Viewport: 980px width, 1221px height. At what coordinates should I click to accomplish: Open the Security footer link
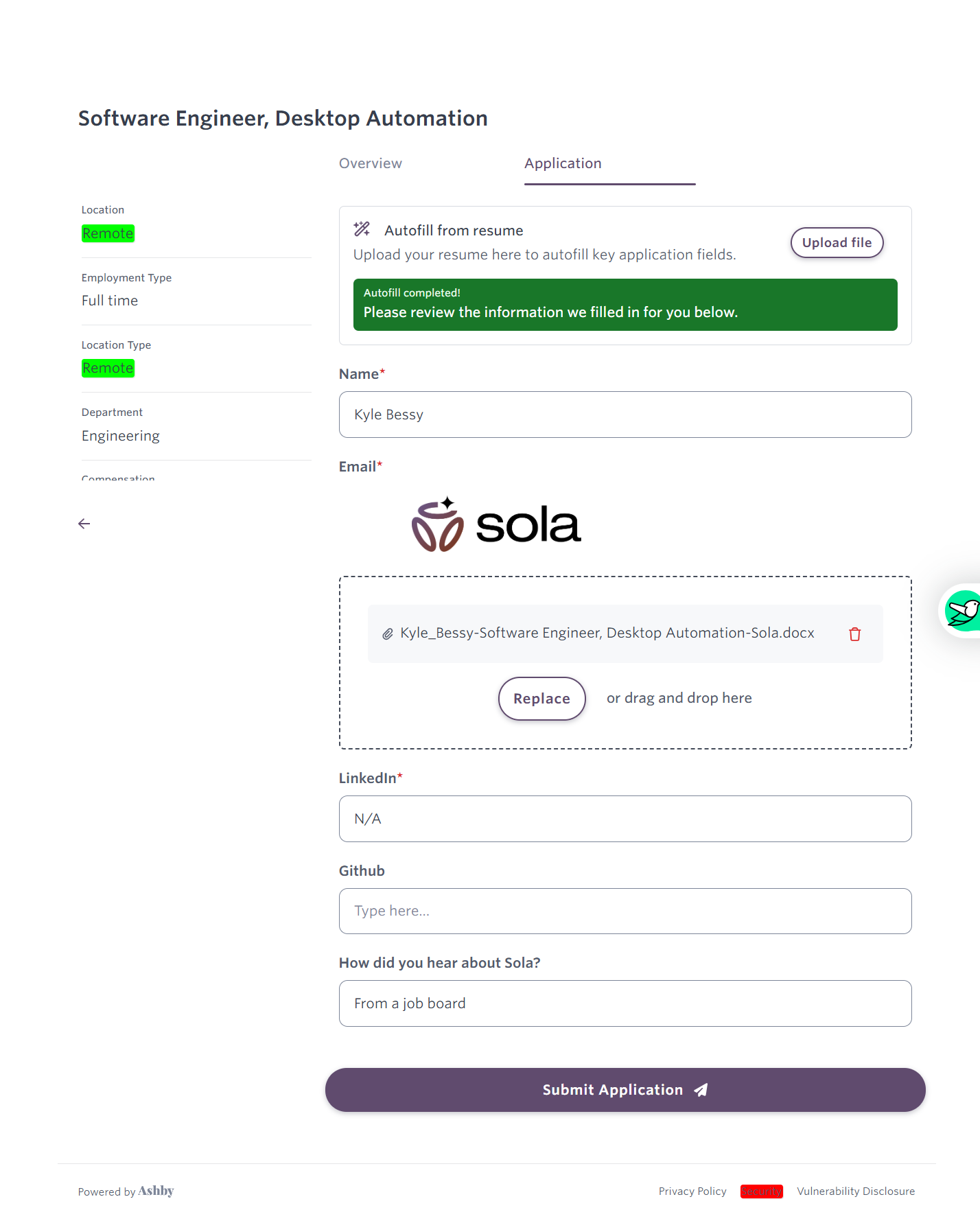(x=761, y=1191)
